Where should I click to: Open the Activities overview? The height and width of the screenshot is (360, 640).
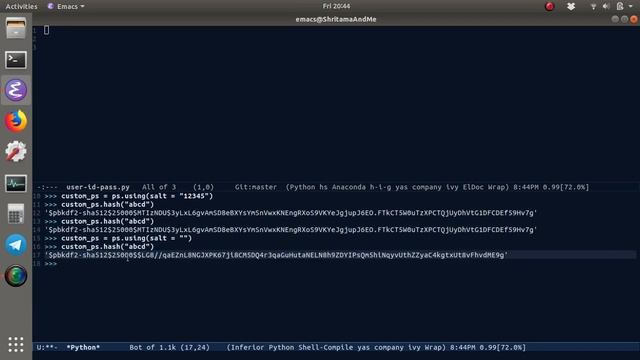pyautogui.click(x=21, y=6)
